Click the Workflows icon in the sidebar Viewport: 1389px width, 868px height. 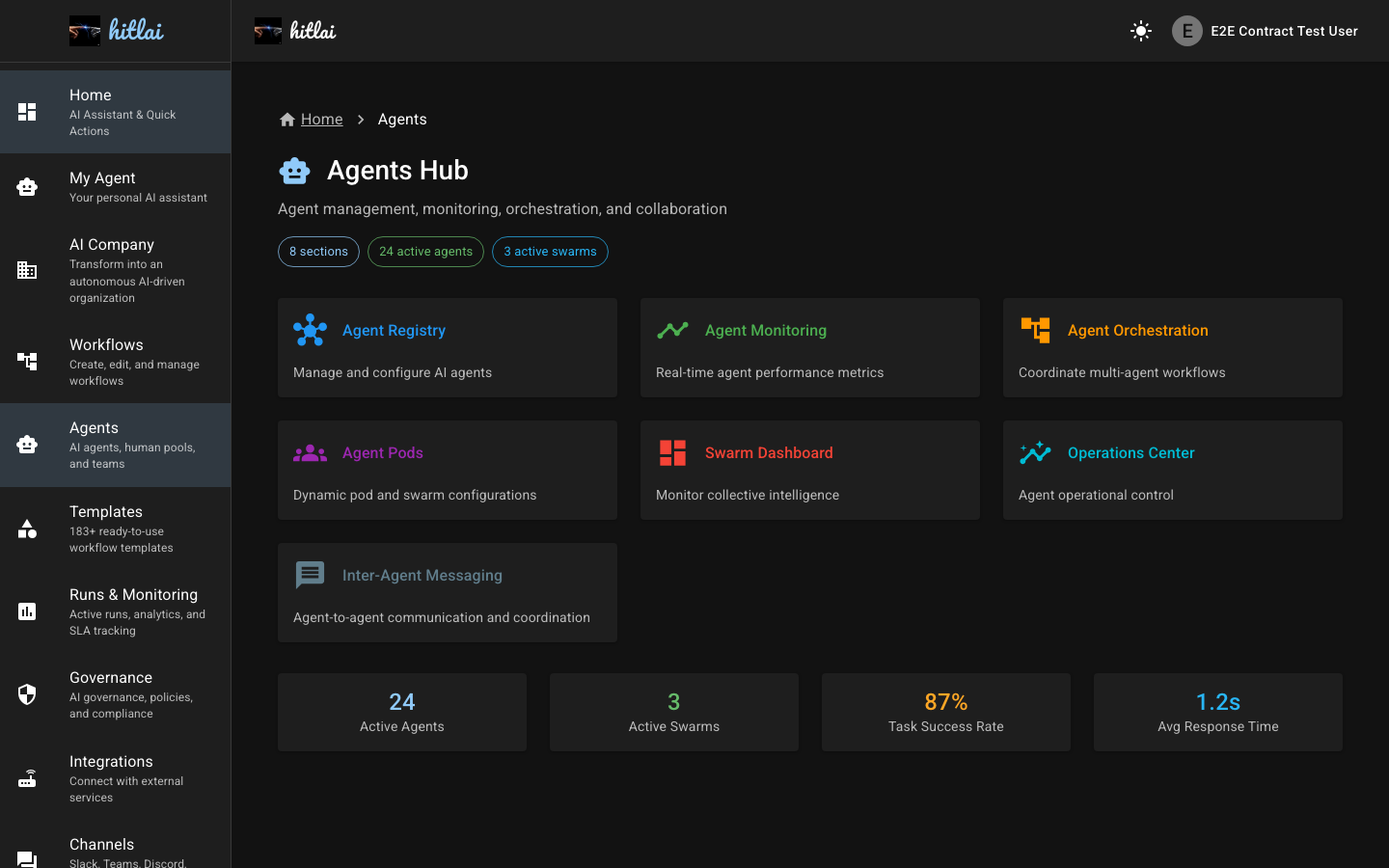click(x=27, y=362)
